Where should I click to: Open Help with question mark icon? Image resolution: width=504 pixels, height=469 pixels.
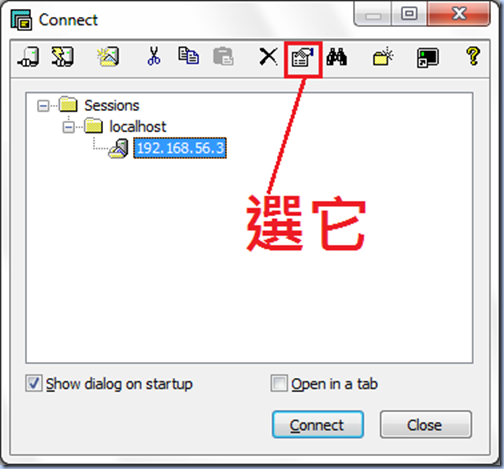pyautogui.click(x=473, y=56)
